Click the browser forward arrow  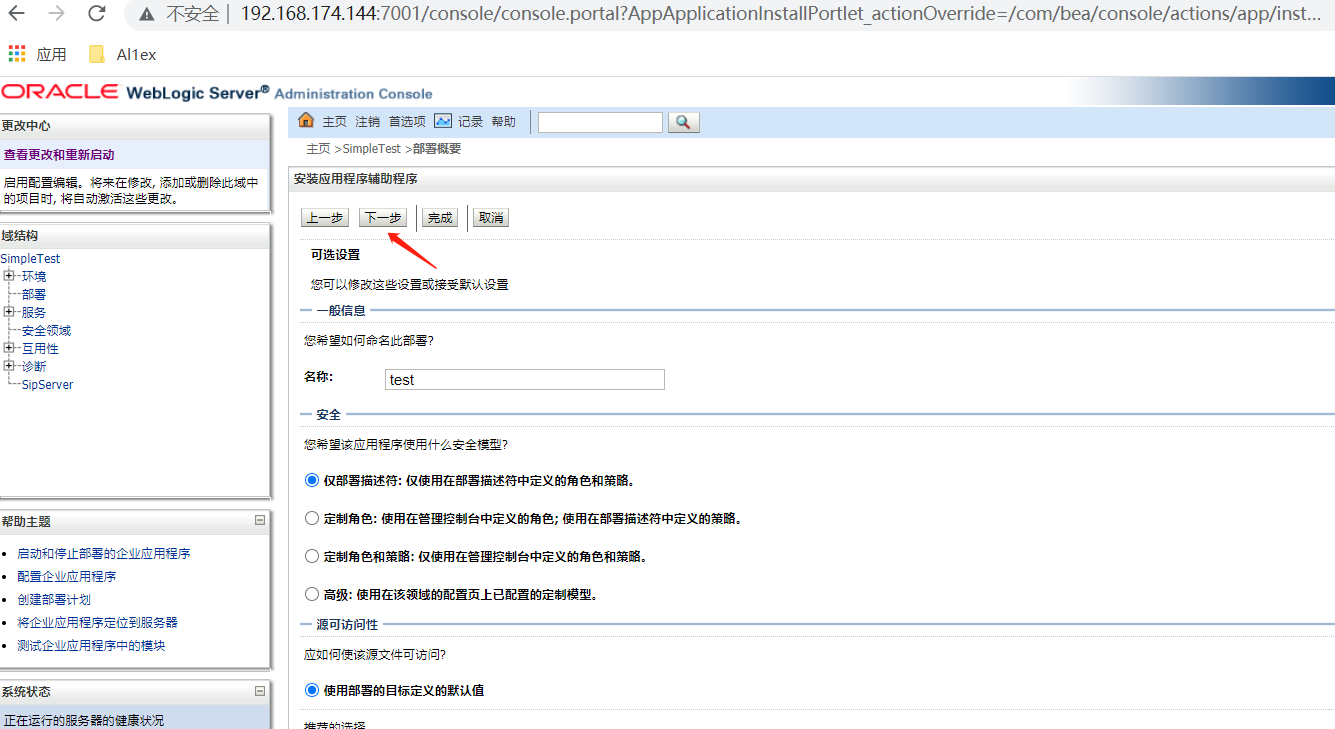(x=57, y=14)
